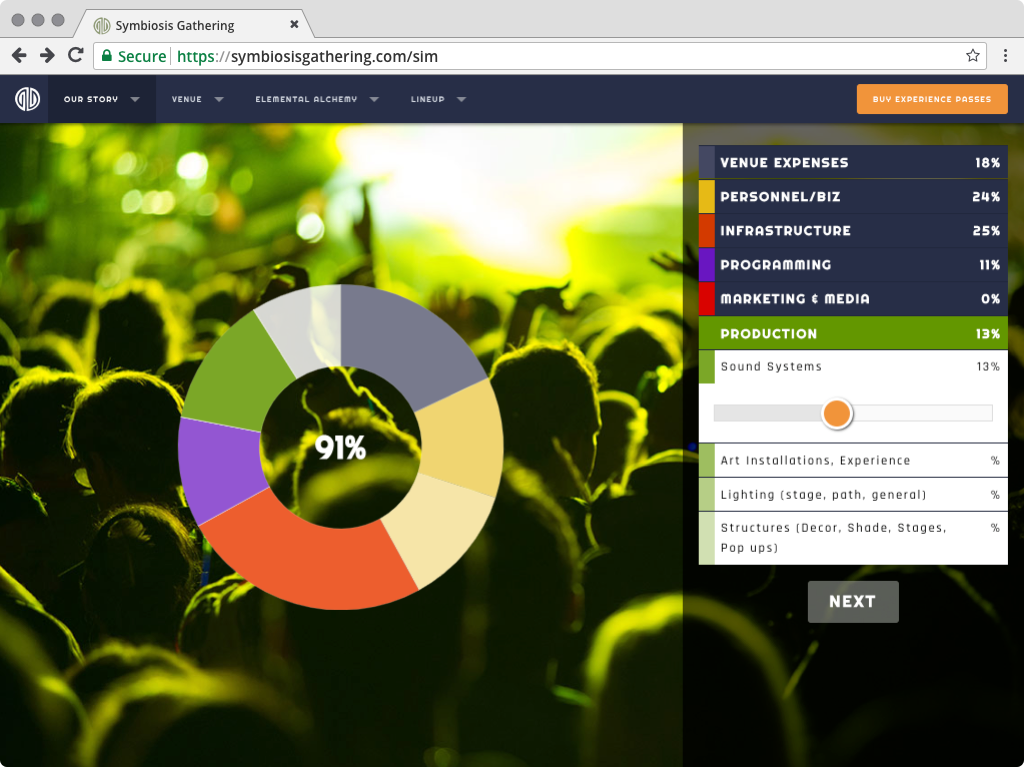Click the red Marketing & Media swatch
The image size is (1024, 767).
pos(707,299)
